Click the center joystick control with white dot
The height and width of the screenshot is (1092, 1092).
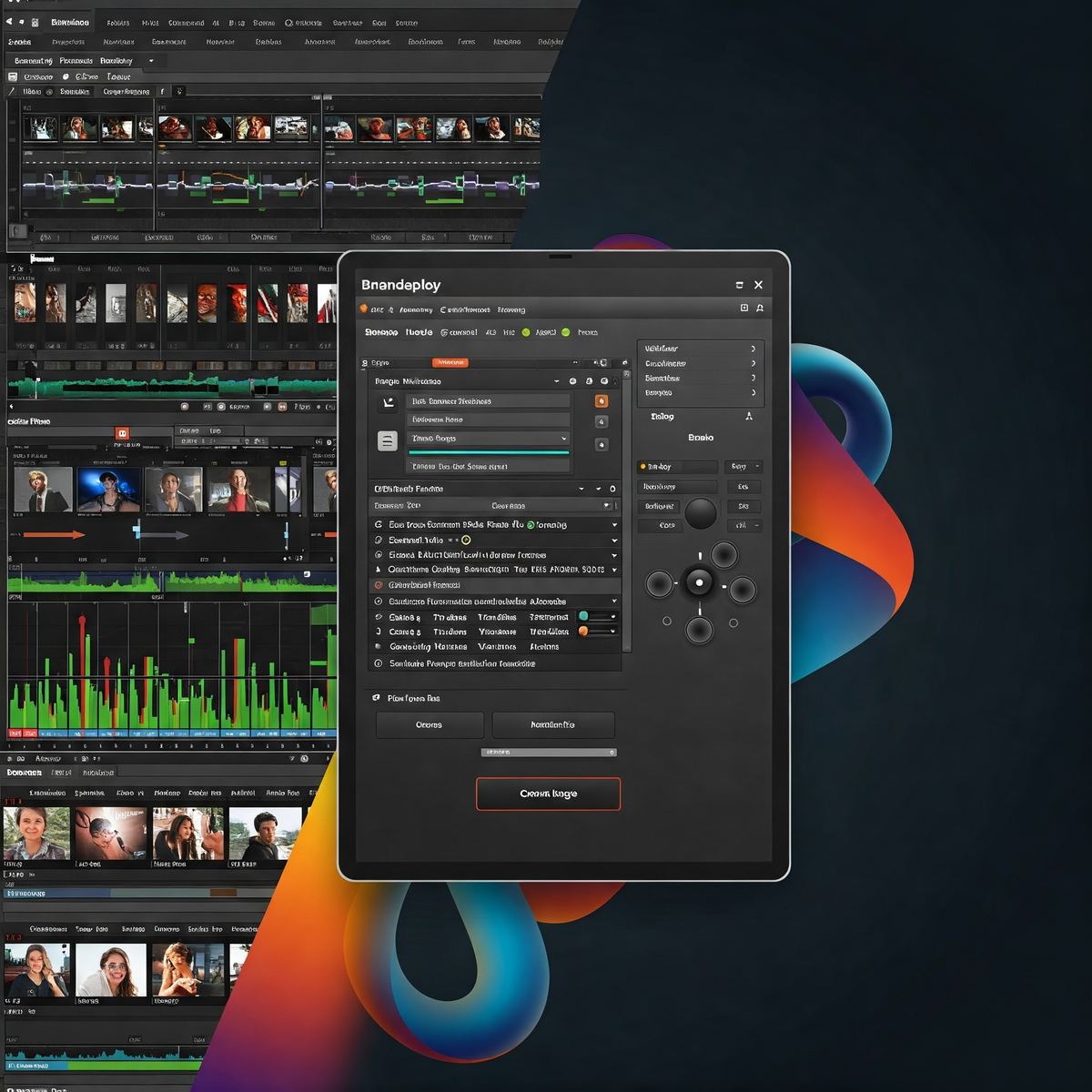pos(699,582)
